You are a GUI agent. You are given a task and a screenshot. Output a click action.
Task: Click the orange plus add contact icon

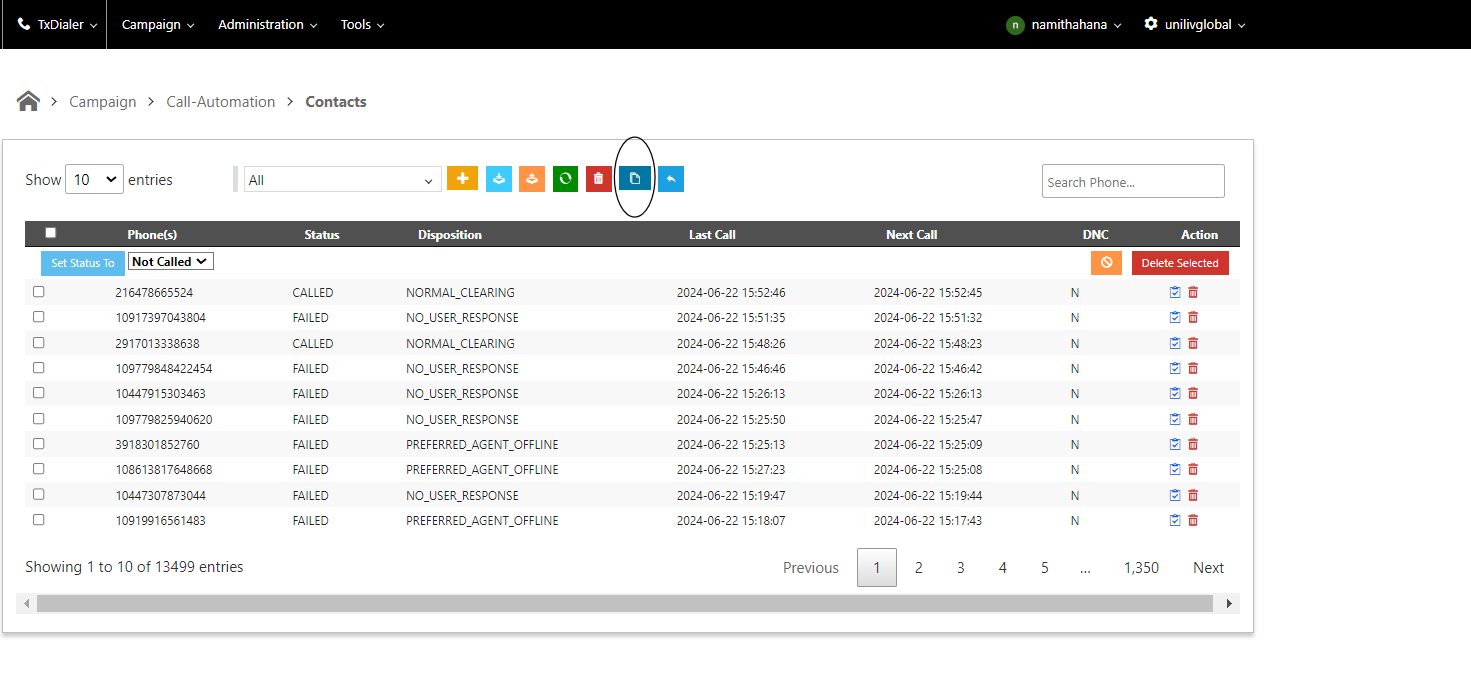[x=462, y=179]
